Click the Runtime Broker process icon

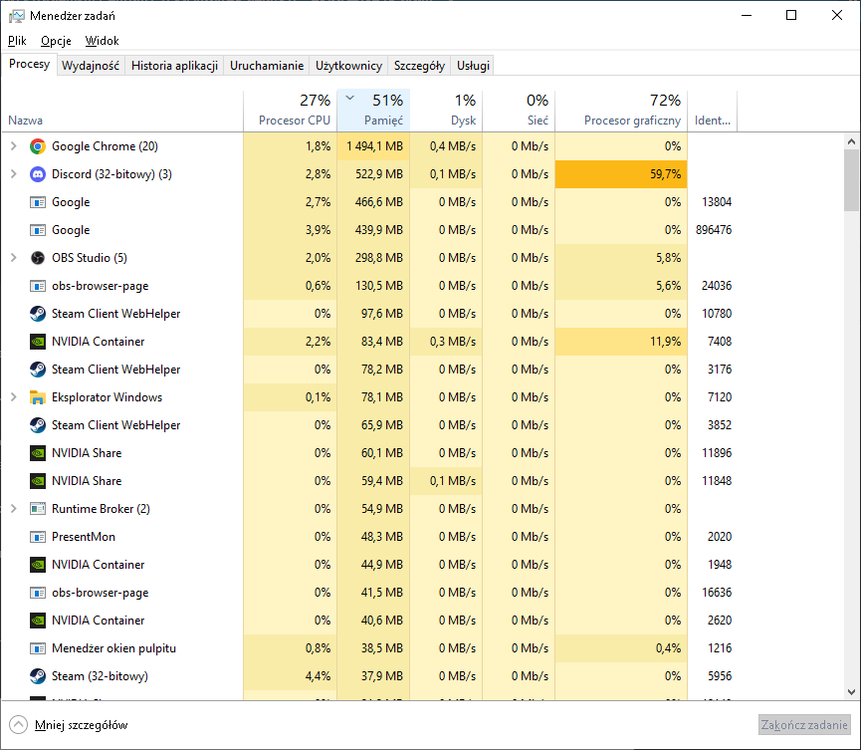37,509
